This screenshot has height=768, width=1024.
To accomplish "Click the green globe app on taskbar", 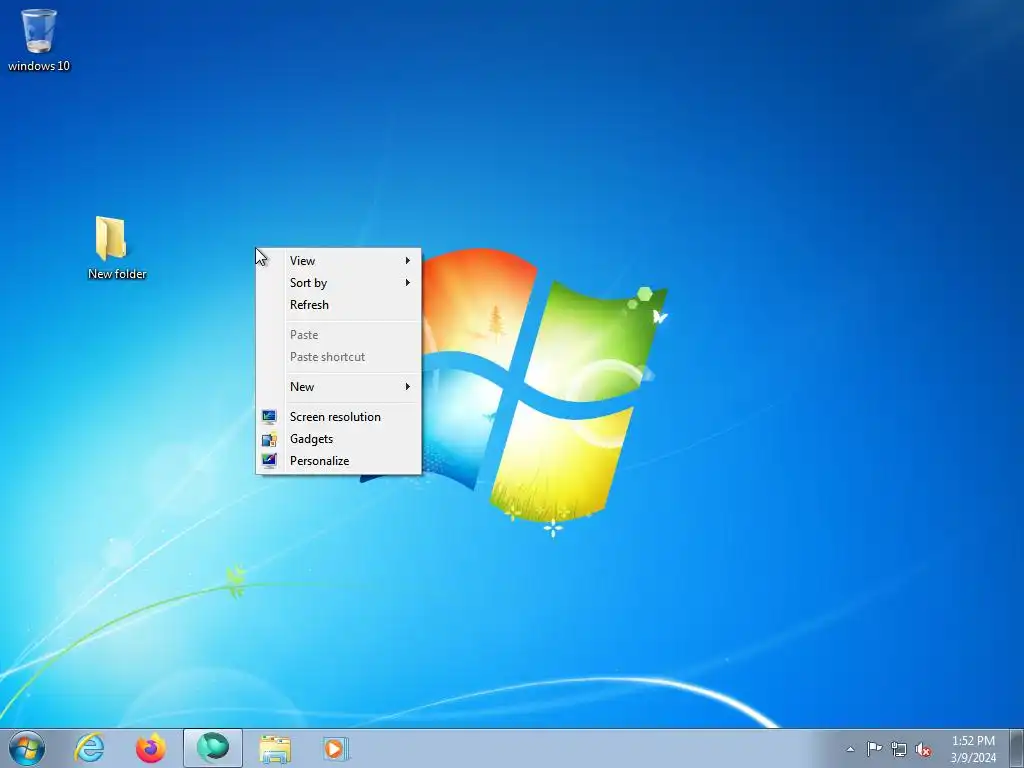I will pyautogui.click(x=213, y=748).
